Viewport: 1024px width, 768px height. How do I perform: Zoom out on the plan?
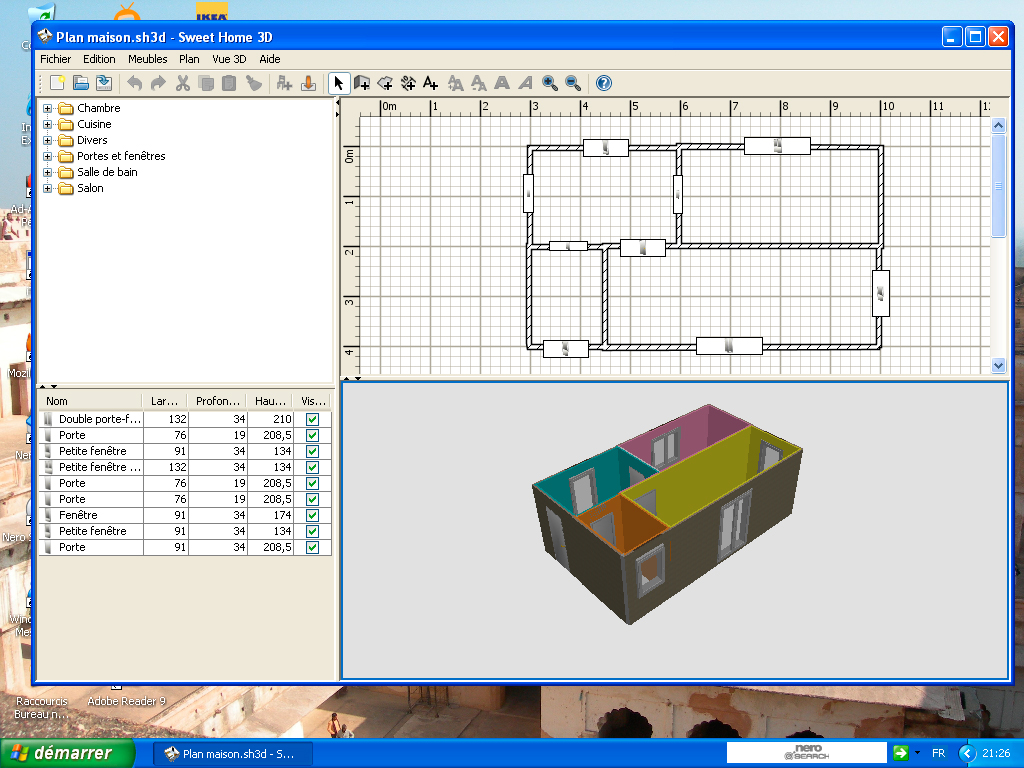point(573,83)
